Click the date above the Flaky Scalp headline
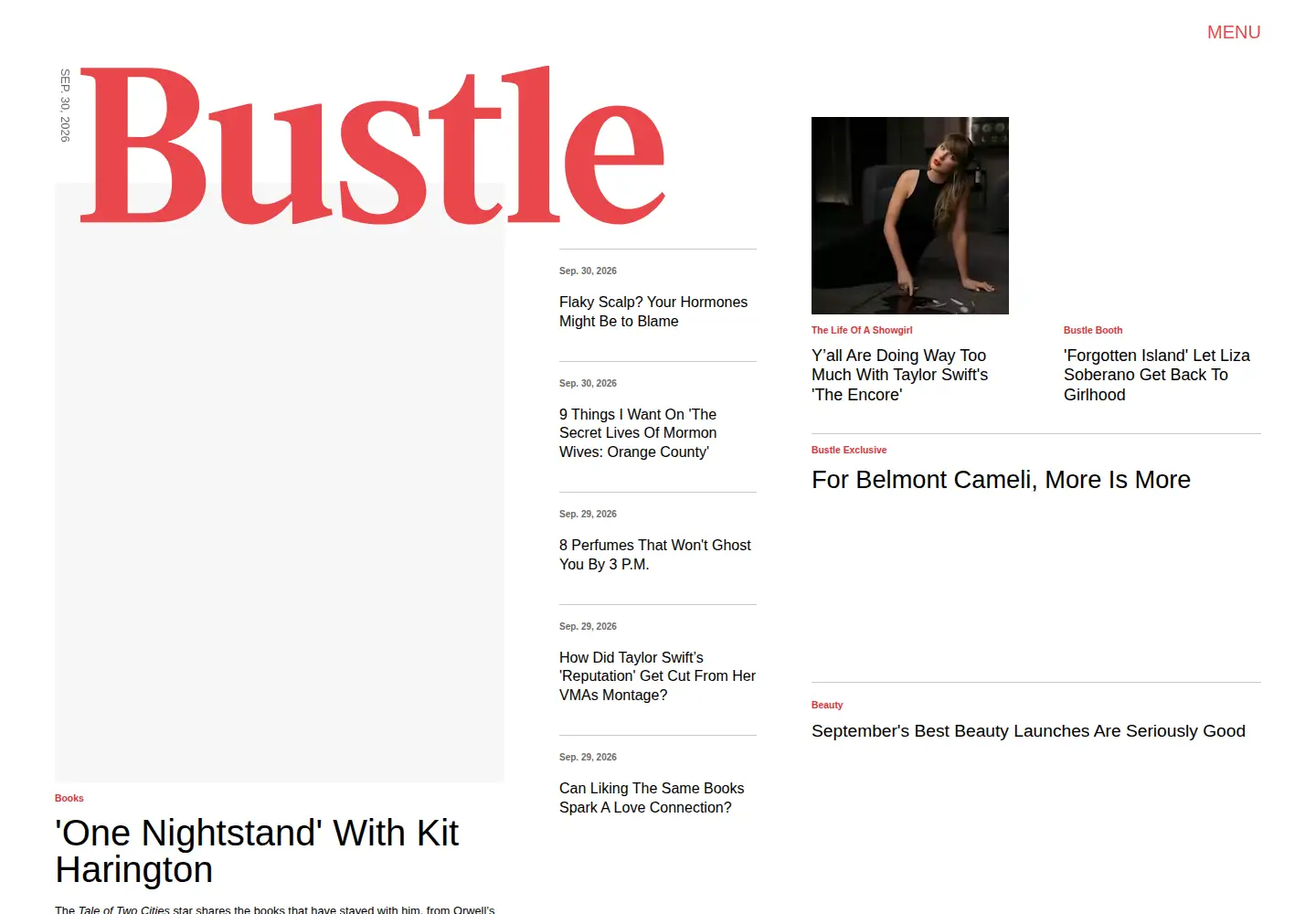The height and width of the screenshot is (914, 1316). tap(588, 271)
